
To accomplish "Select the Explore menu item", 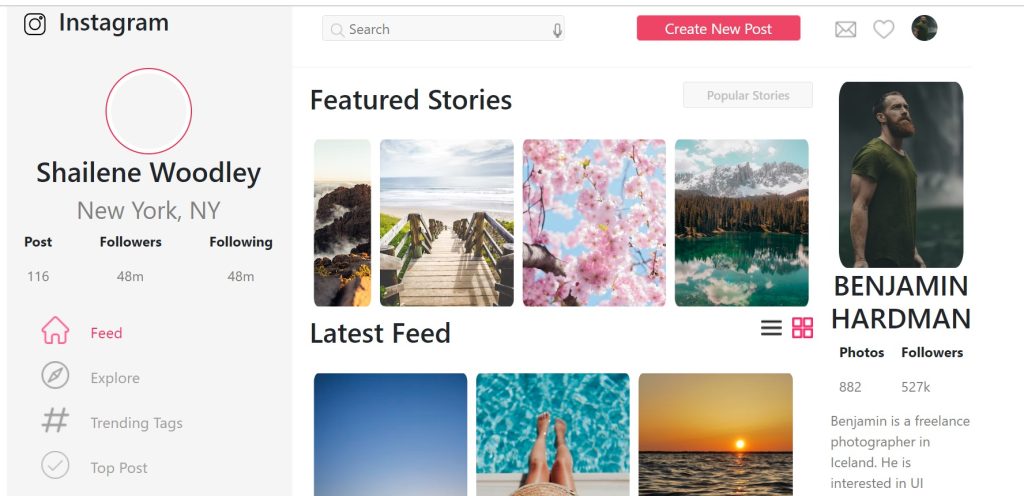I will [x=115, y=378].
